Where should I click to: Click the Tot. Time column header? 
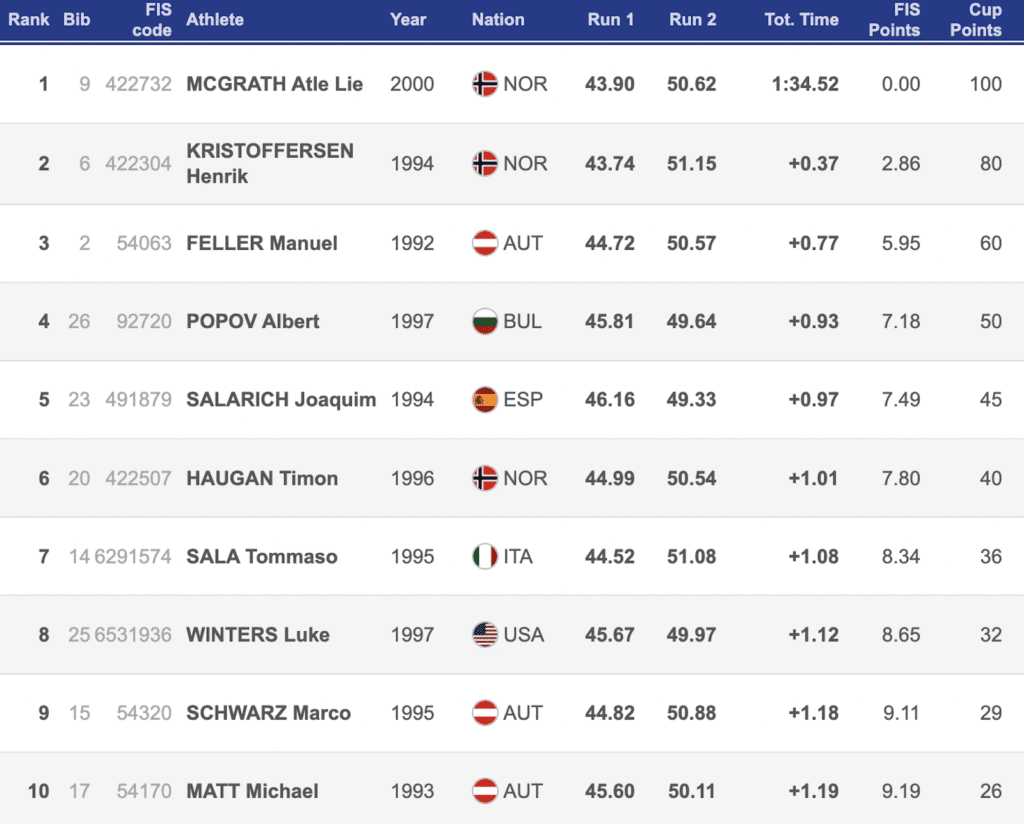click(x=801, y=19)
